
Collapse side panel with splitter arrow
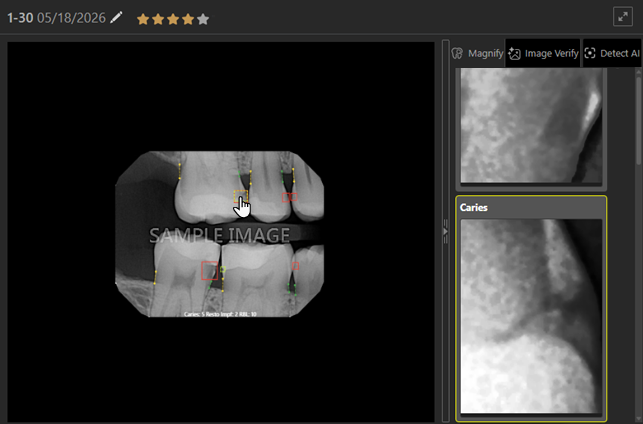(445, 232)
